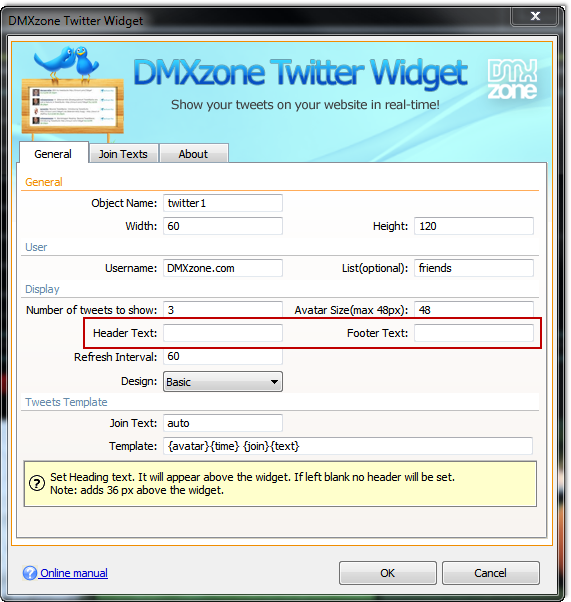Switch to the About tab

tap(194, 154)
